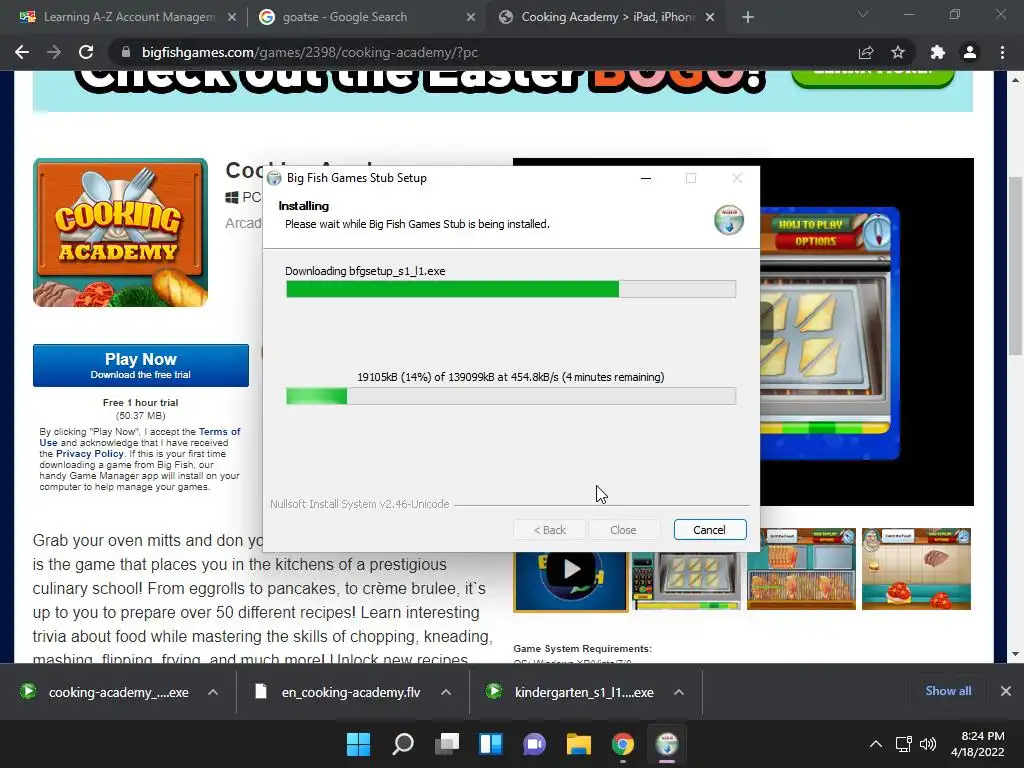Close the Cooking Academy tab

pyautogui.click(x=710, y=18)
